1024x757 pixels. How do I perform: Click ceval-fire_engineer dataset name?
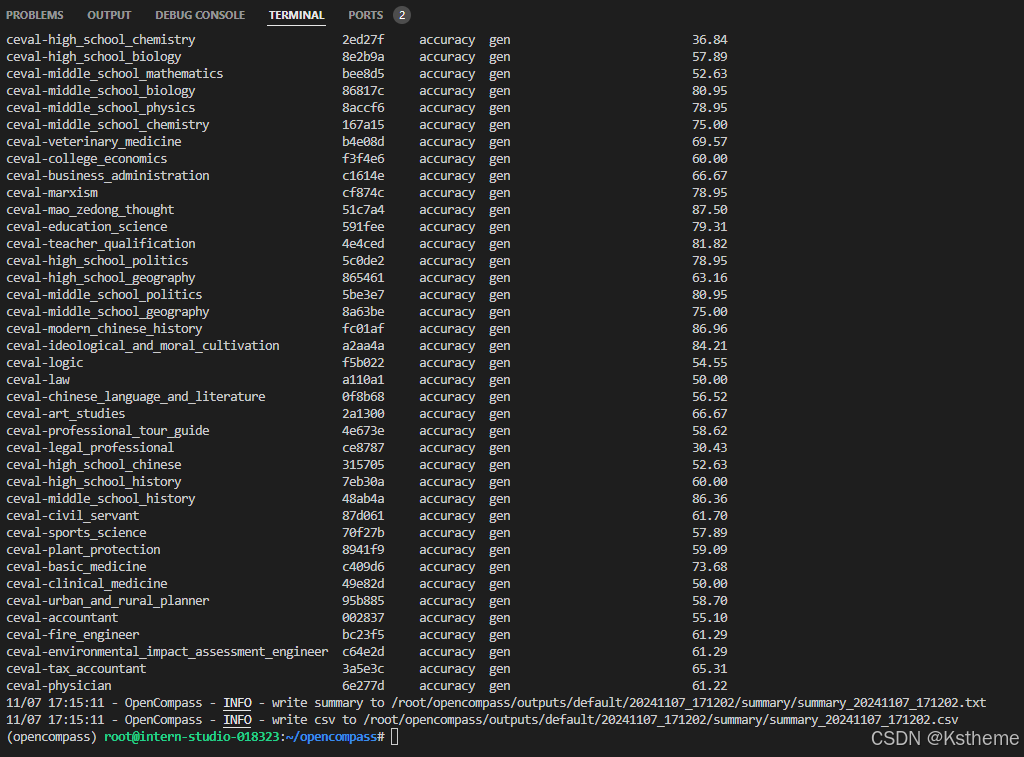pos(72,634)
